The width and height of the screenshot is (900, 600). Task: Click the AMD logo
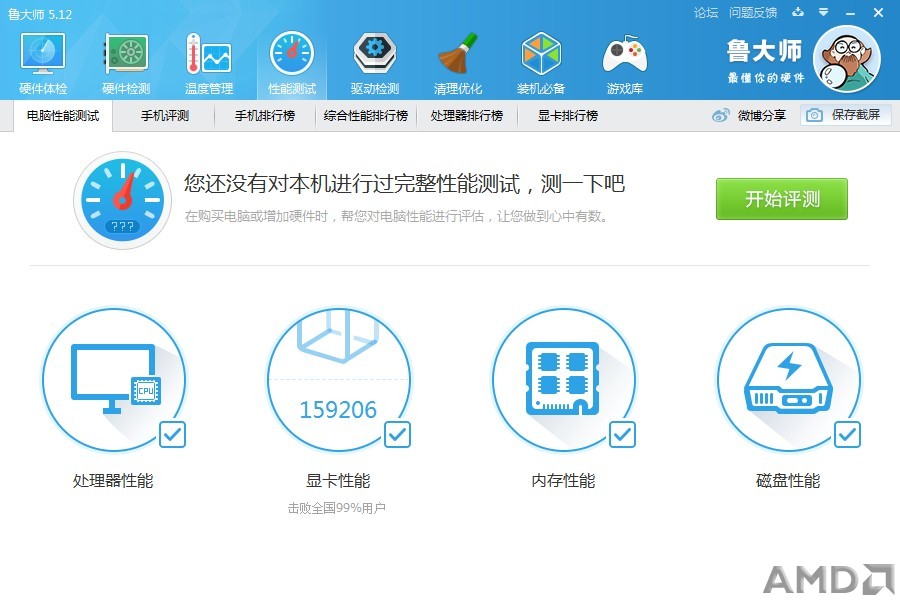click(828, 579)
